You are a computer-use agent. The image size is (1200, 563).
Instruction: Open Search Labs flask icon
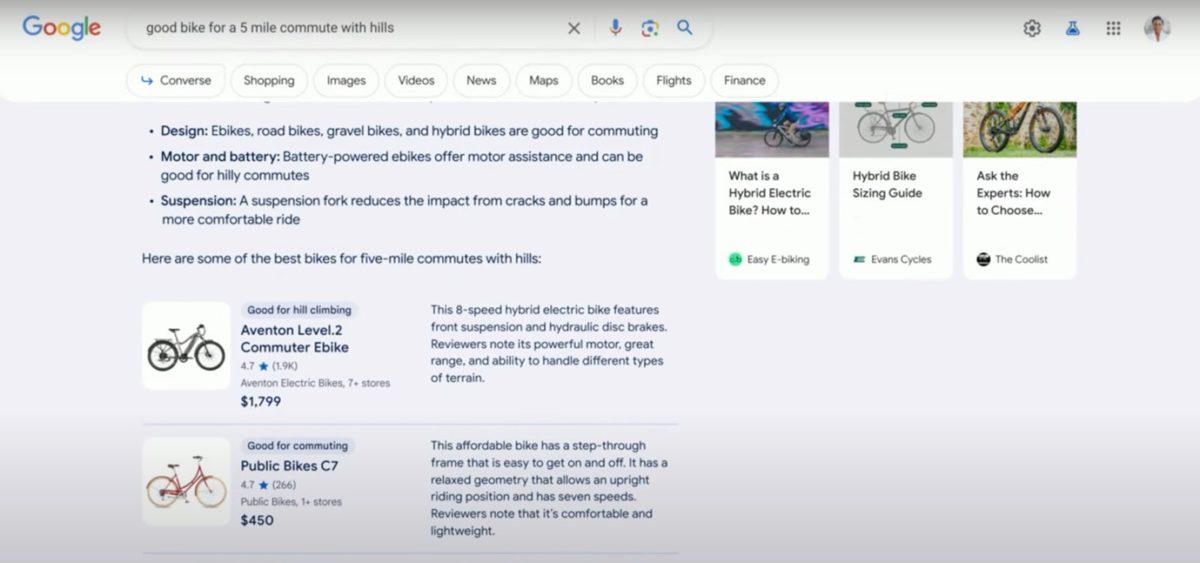pos(1073,28)
